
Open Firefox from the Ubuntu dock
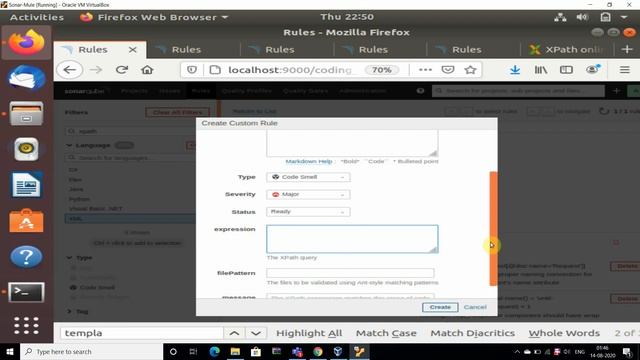pyautogui.click(x=27, y=42)
